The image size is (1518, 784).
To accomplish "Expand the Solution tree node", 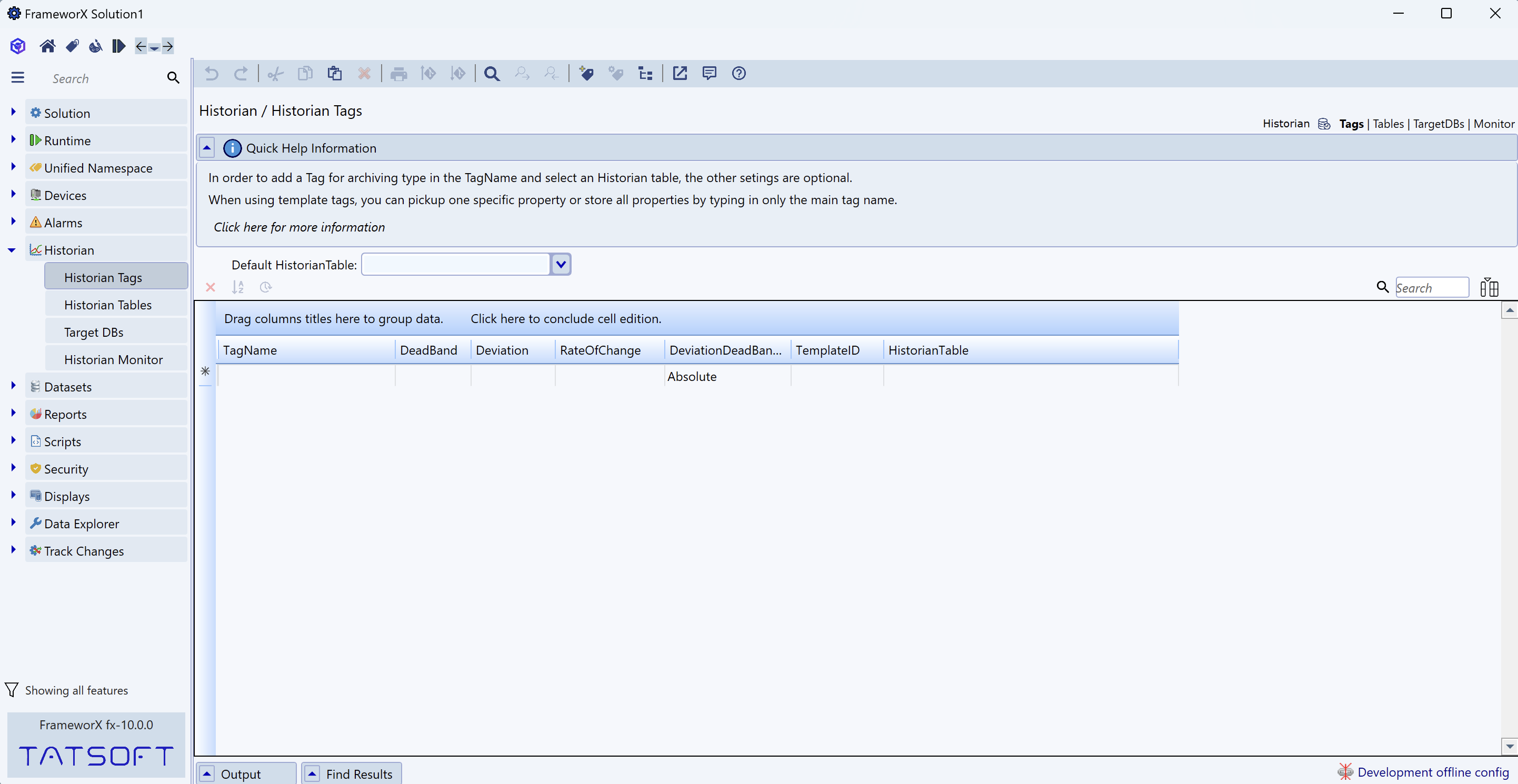I will [x=14, y=112].
